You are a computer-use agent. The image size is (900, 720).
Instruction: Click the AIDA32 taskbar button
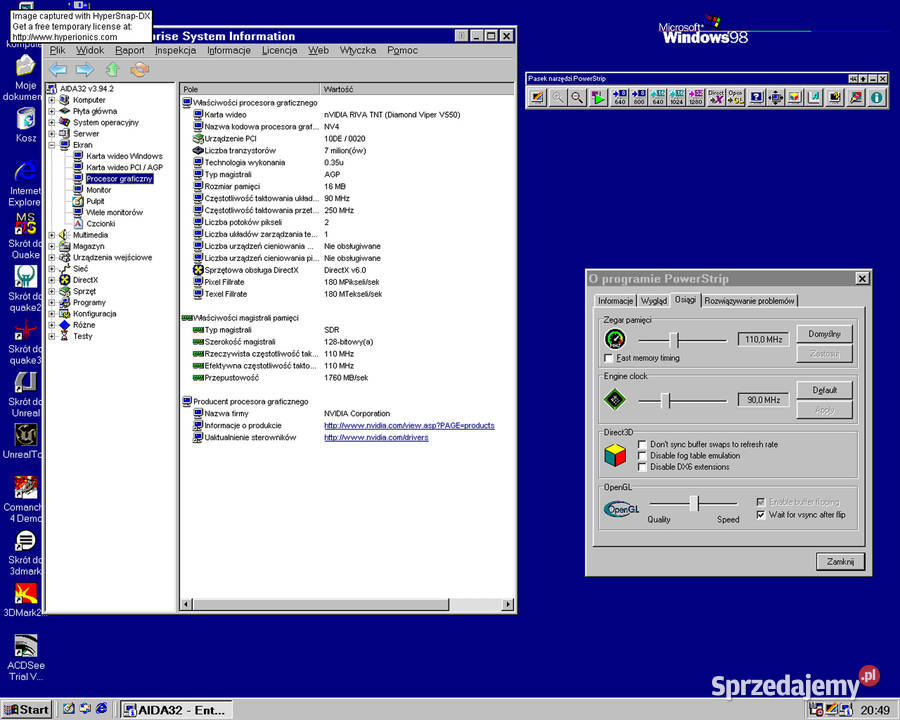[x=176, y=710]
